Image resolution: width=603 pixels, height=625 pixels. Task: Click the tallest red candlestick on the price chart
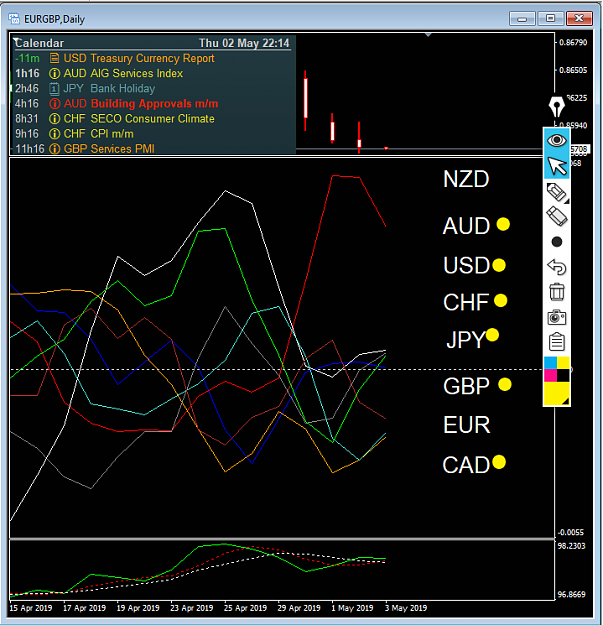pyautogui.click(x=305, y=100)
